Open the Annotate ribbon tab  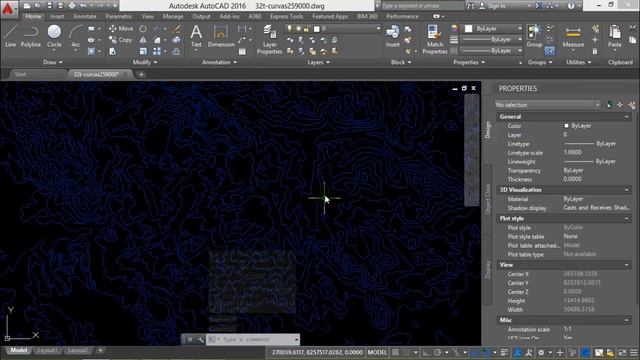coord(85,16)
